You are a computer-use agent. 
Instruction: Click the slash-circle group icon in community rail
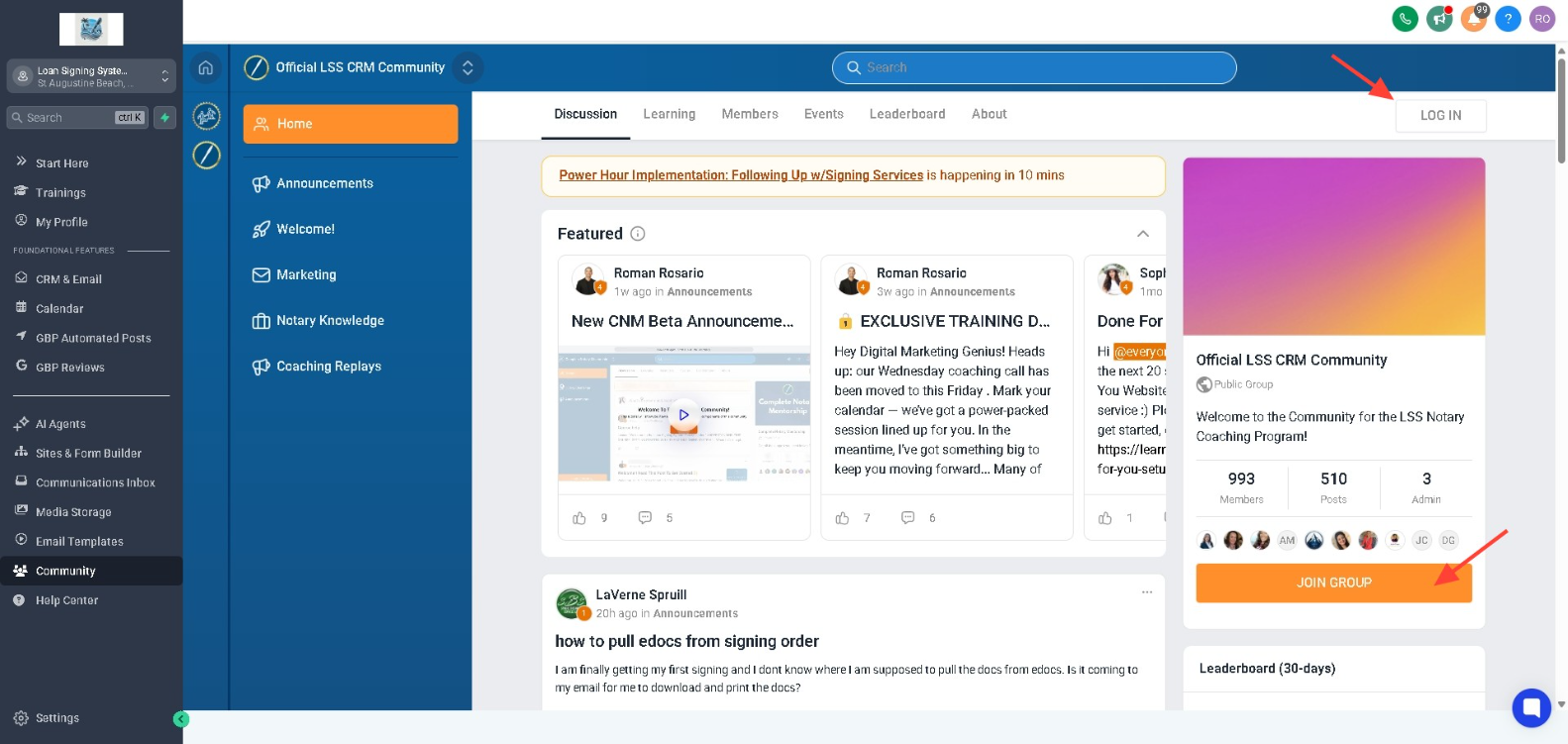pos(206,155)
